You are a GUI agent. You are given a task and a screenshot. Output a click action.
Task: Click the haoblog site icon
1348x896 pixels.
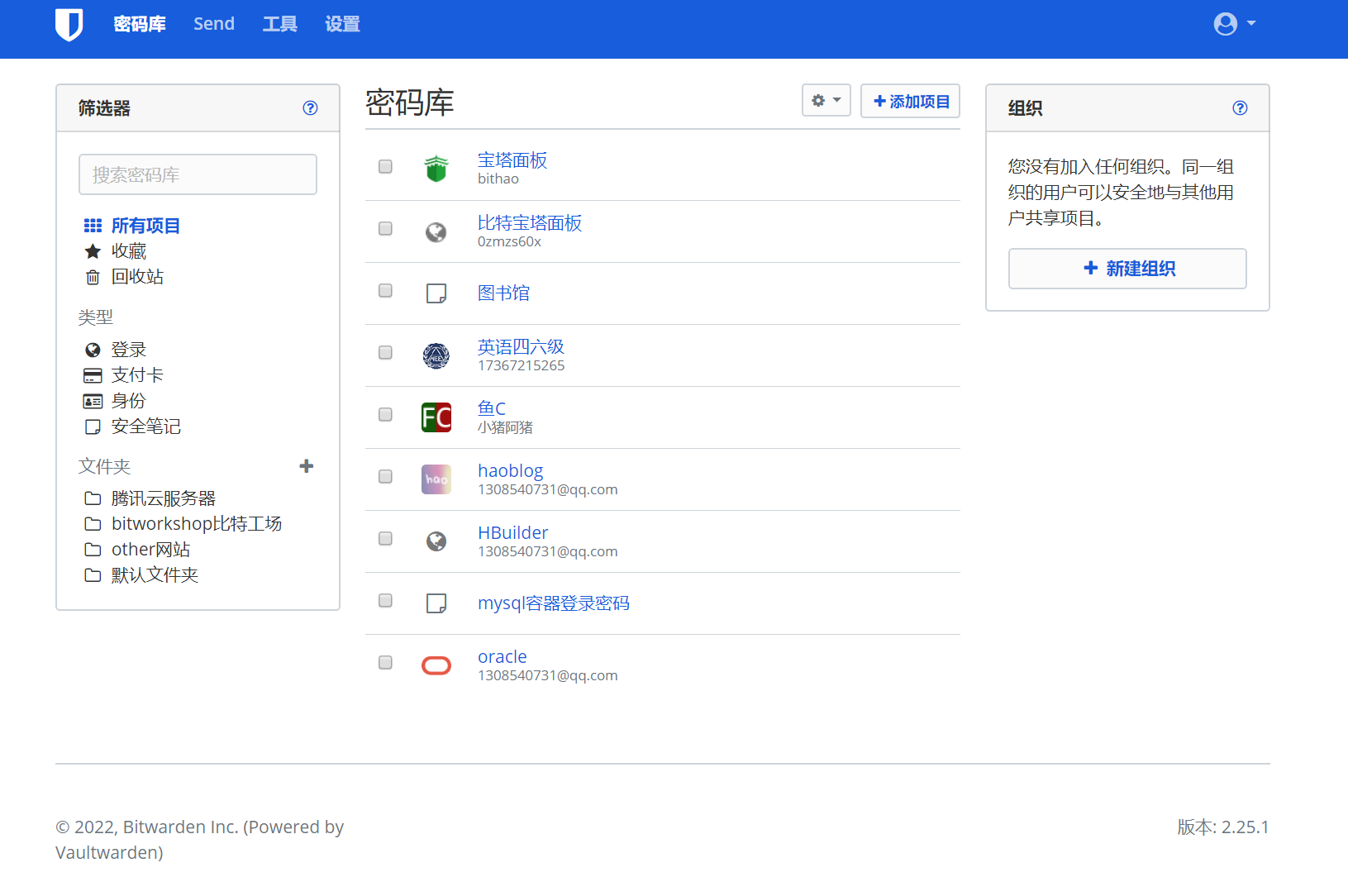point(436,479)
